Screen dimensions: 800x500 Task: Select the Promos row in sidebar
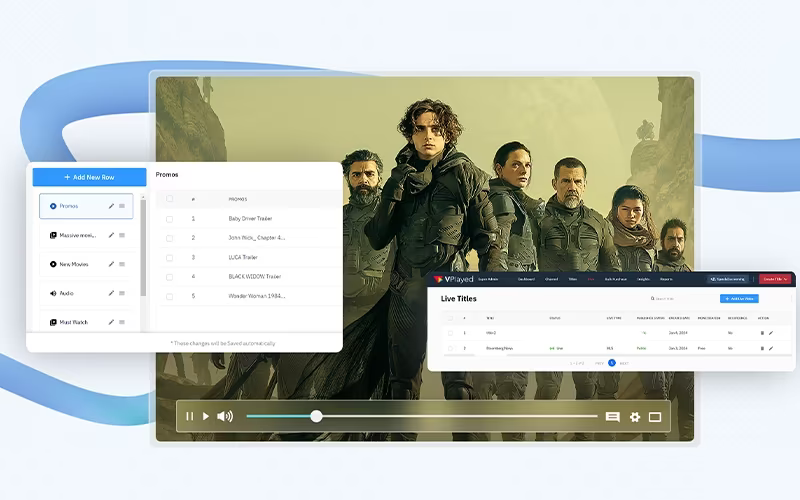pos(86,206)
